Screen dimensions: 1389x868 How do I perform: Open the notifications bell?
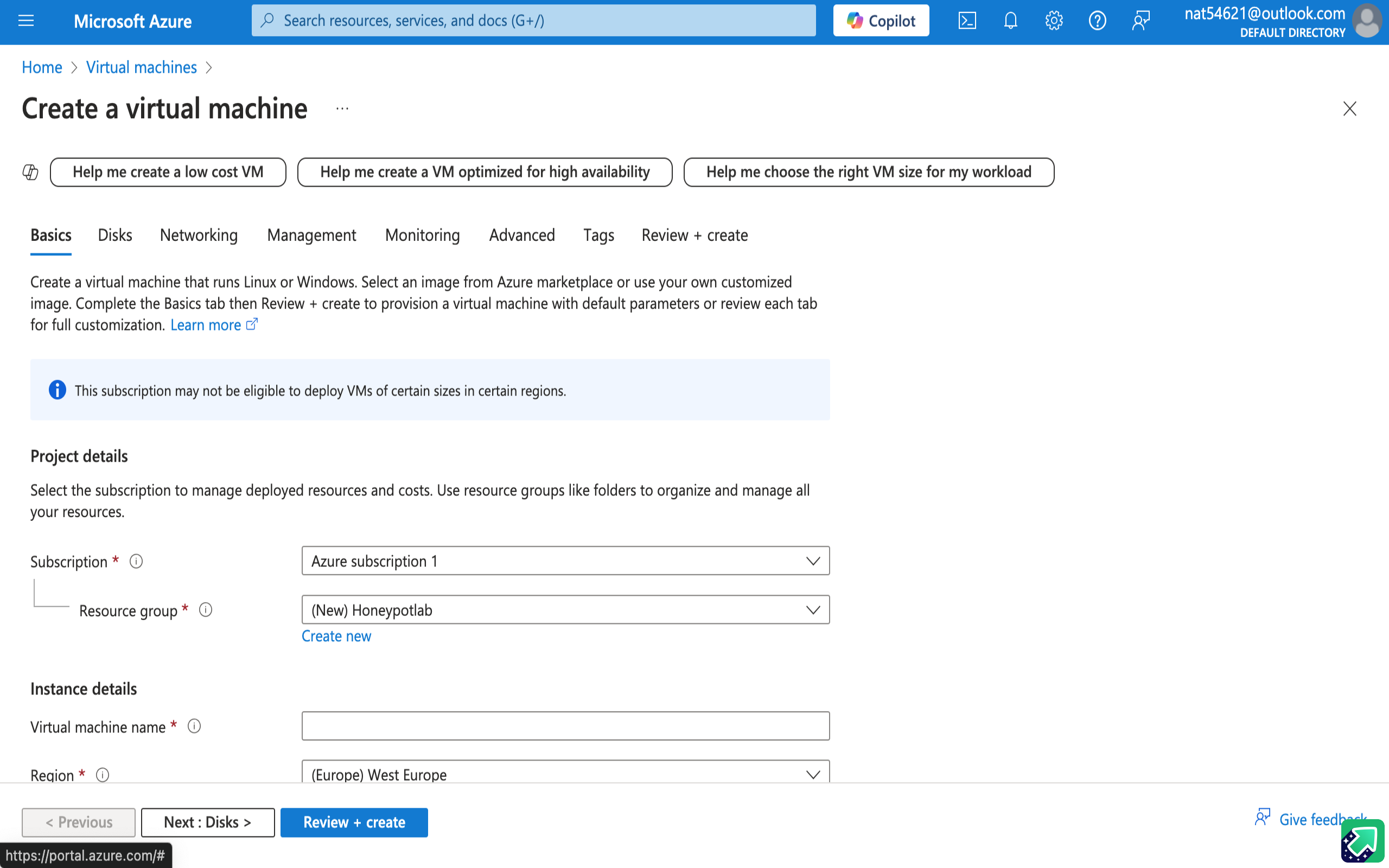coord(1010,21)
